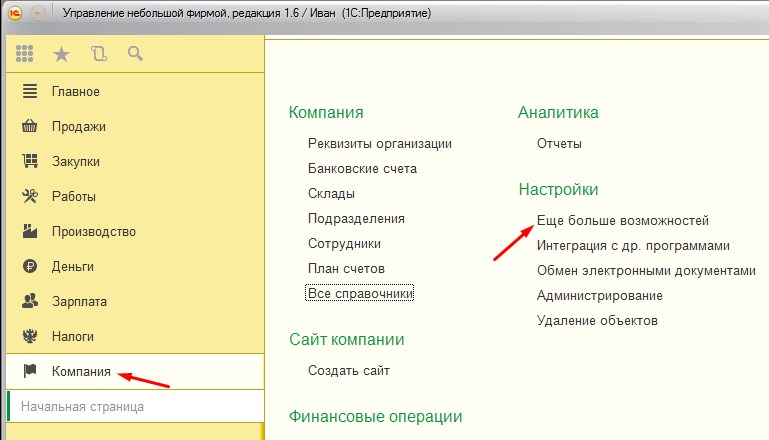This screenshot has width=769, height=440.
Task: Open the Закупки section
Action: [76, 161]
